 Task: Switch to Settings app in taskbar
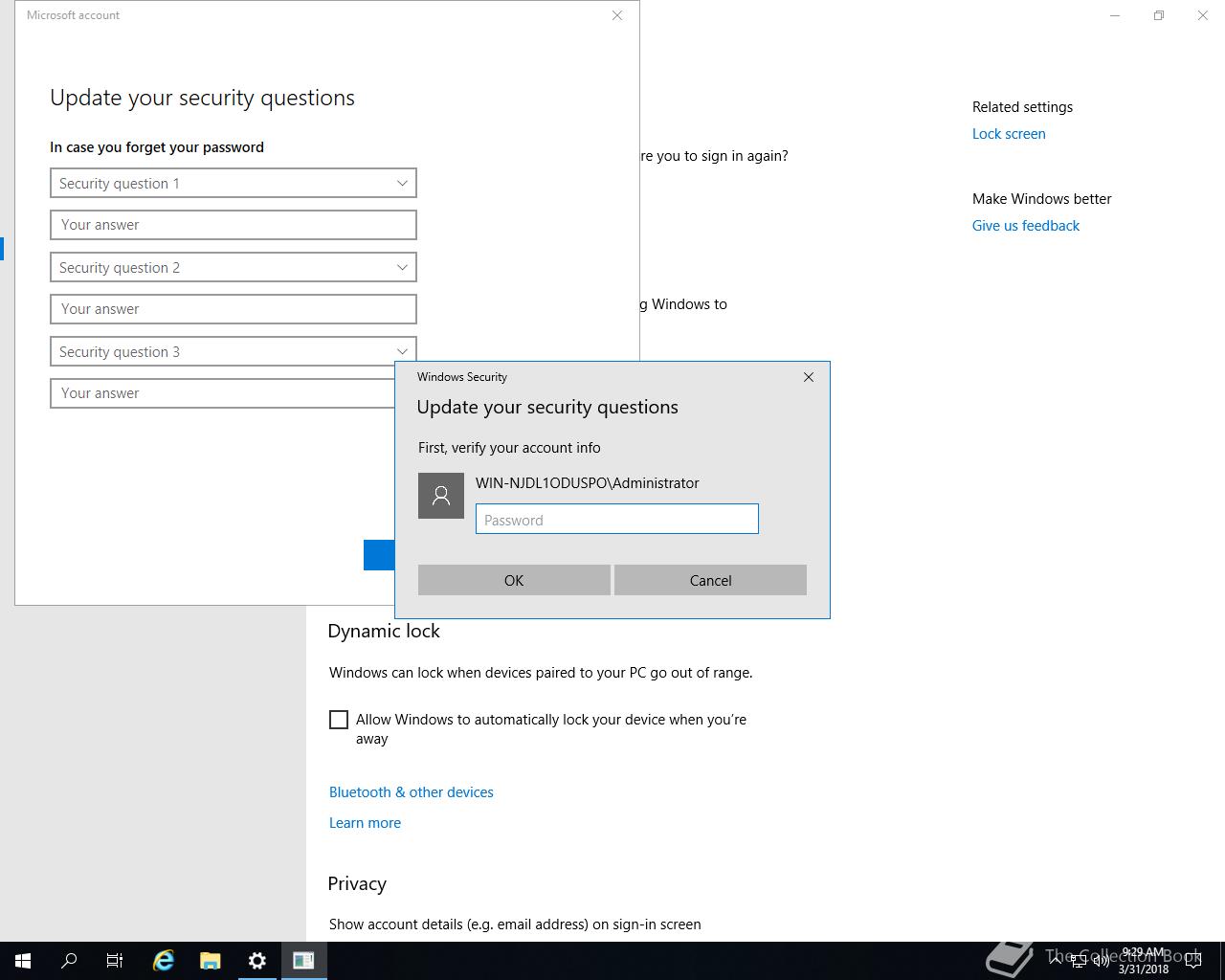point(256,961)
